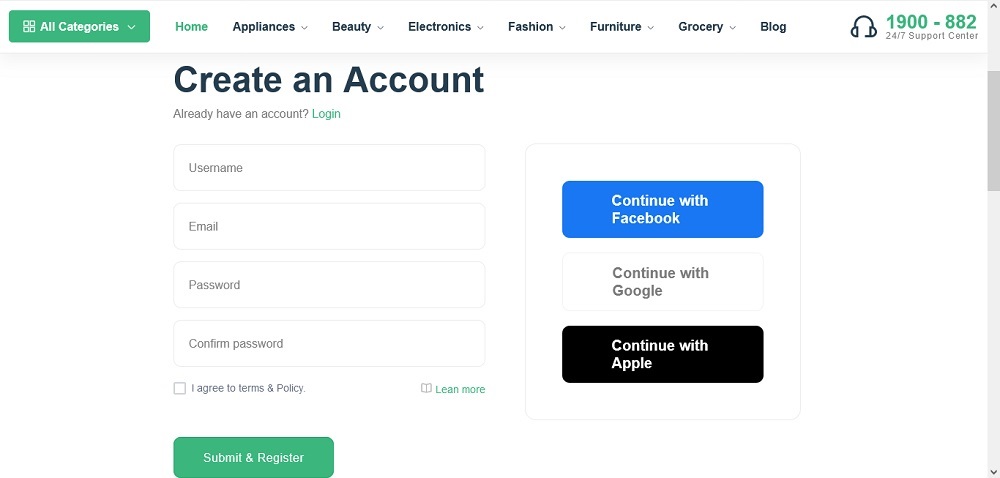Open the Blog page from the navbar
This screenshot has height=478, width=1000.
(773, 27)
